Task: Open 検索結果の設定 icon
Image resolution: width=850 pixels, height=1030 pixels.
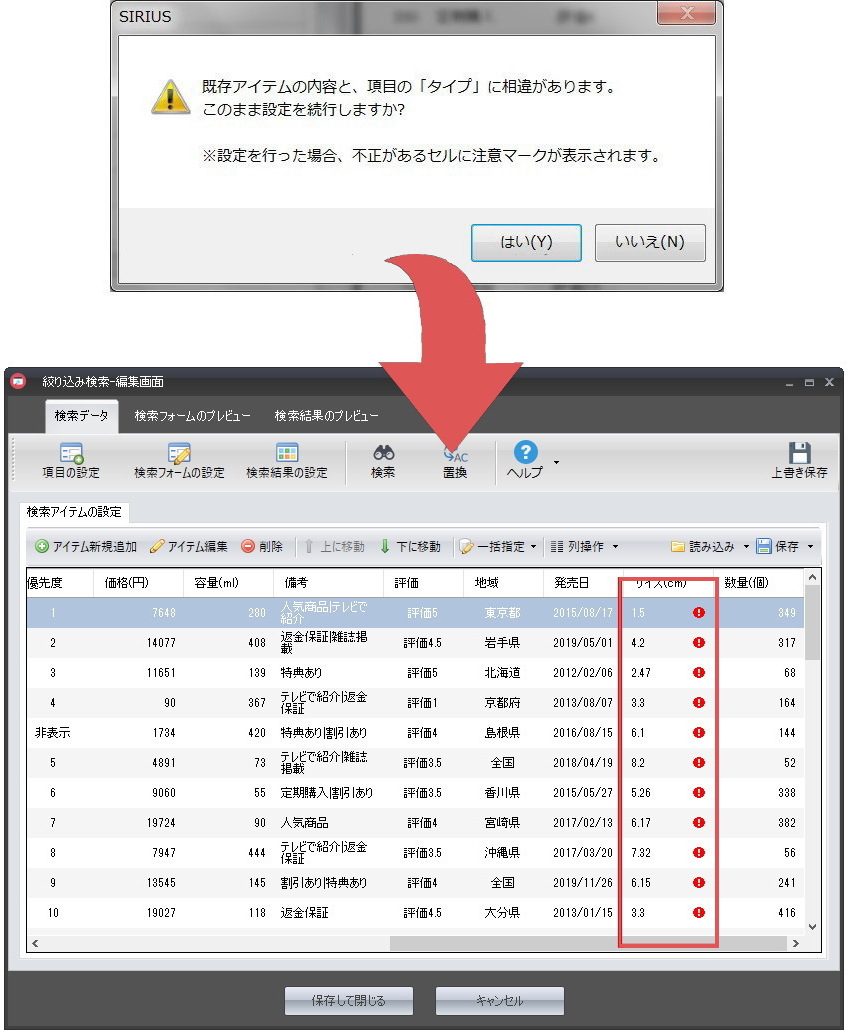Action: [287, 455]
